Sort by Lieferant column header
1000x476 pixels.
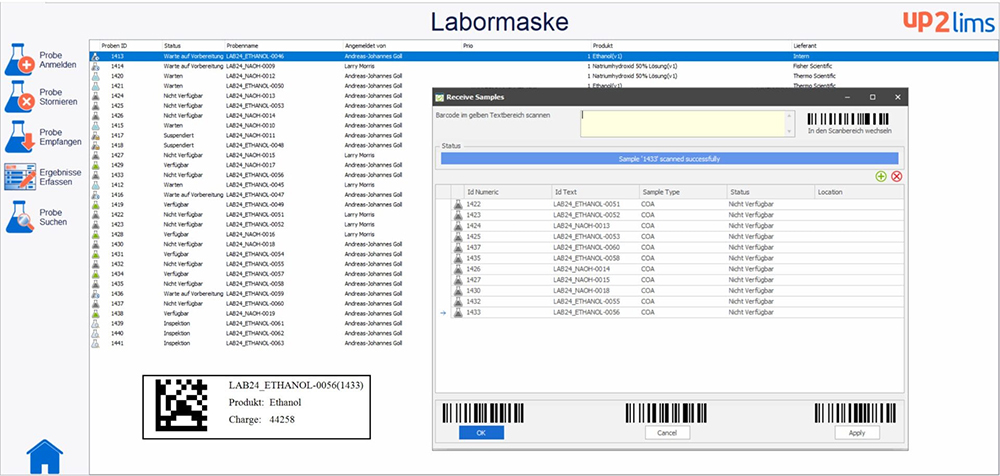click(805, 46)
